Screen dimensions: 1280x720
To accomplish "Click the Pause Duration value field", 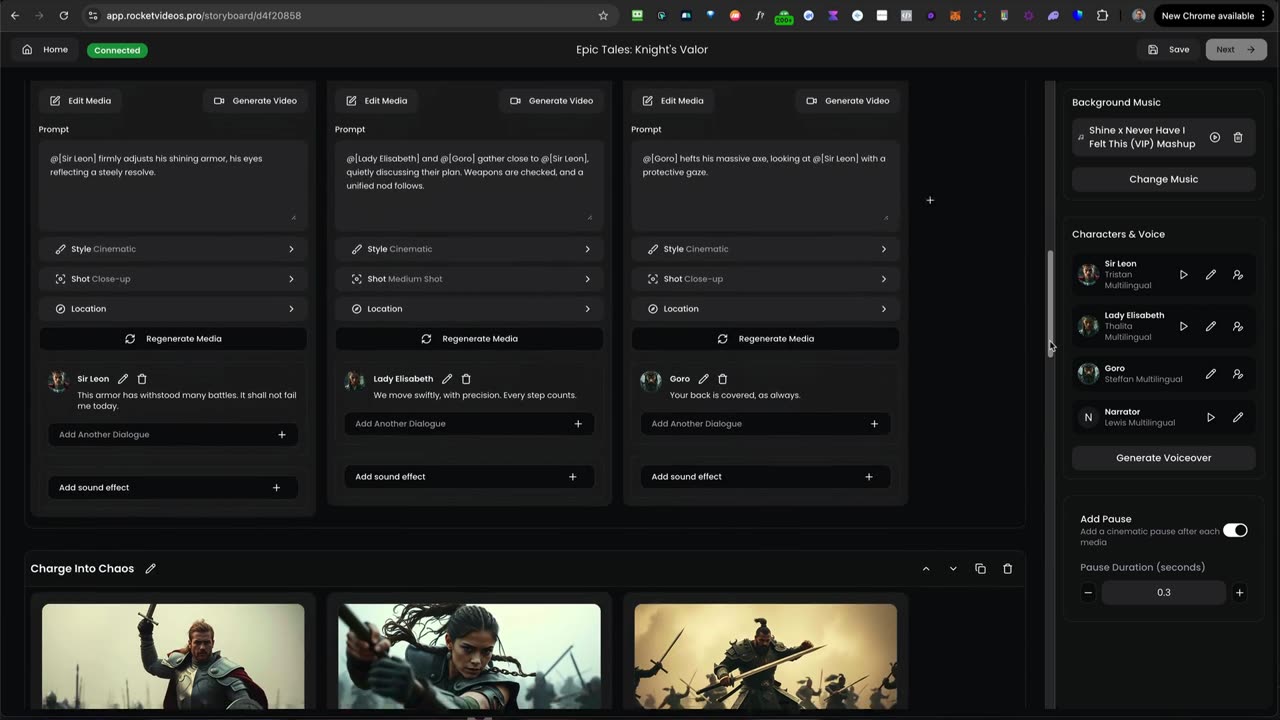I will 1163,593.
